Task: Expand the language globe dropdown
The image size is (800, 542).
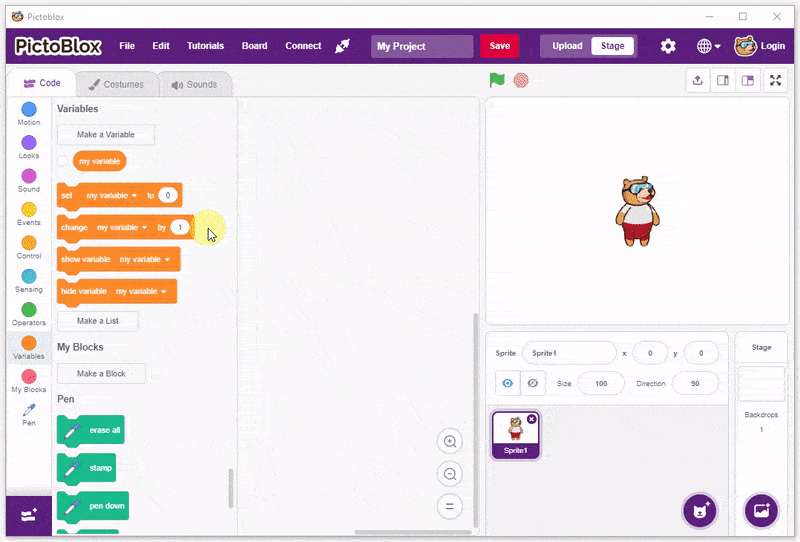Action: pos(709,46)
